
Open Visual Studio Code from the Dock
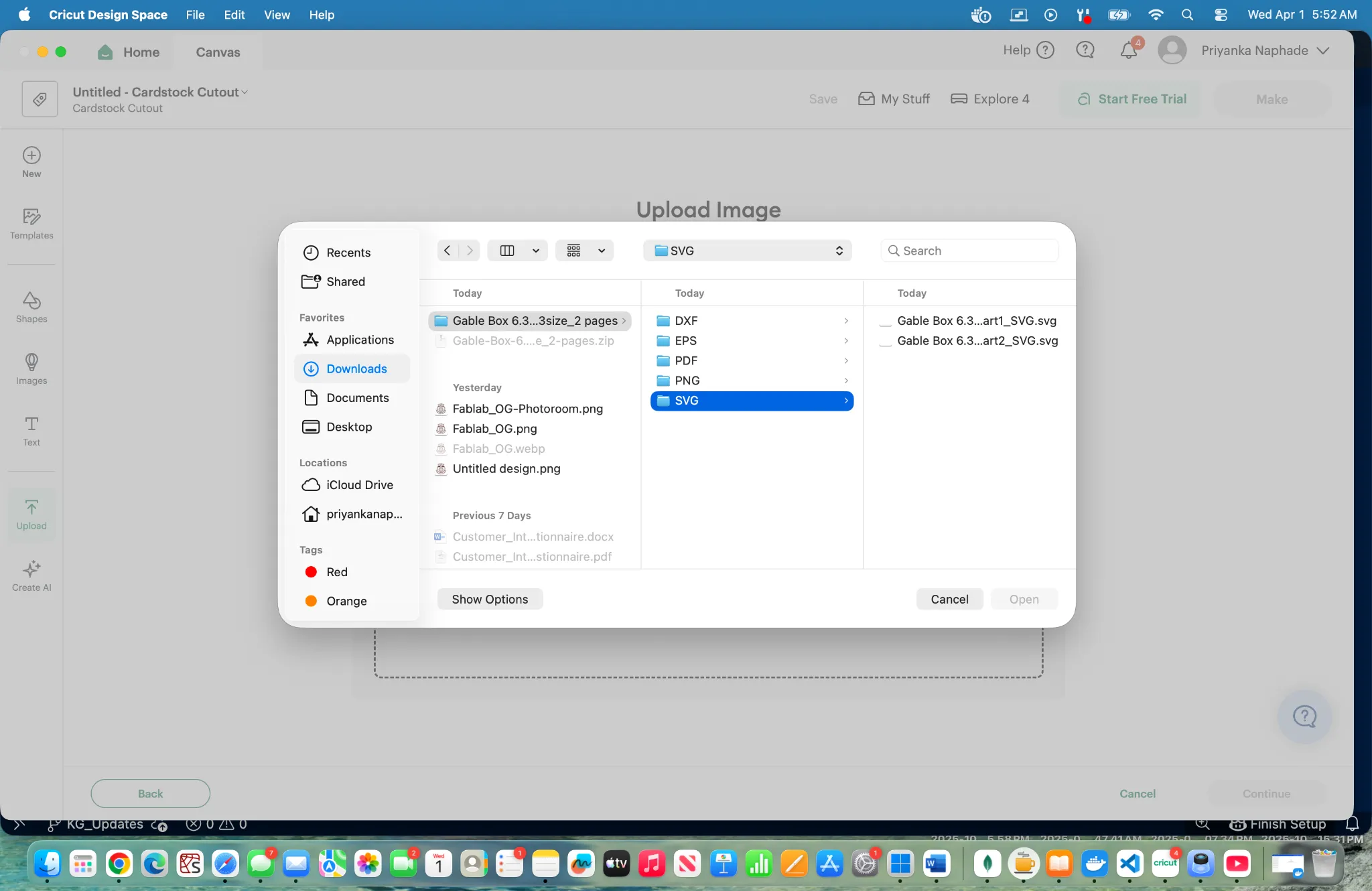(1130, 864)
